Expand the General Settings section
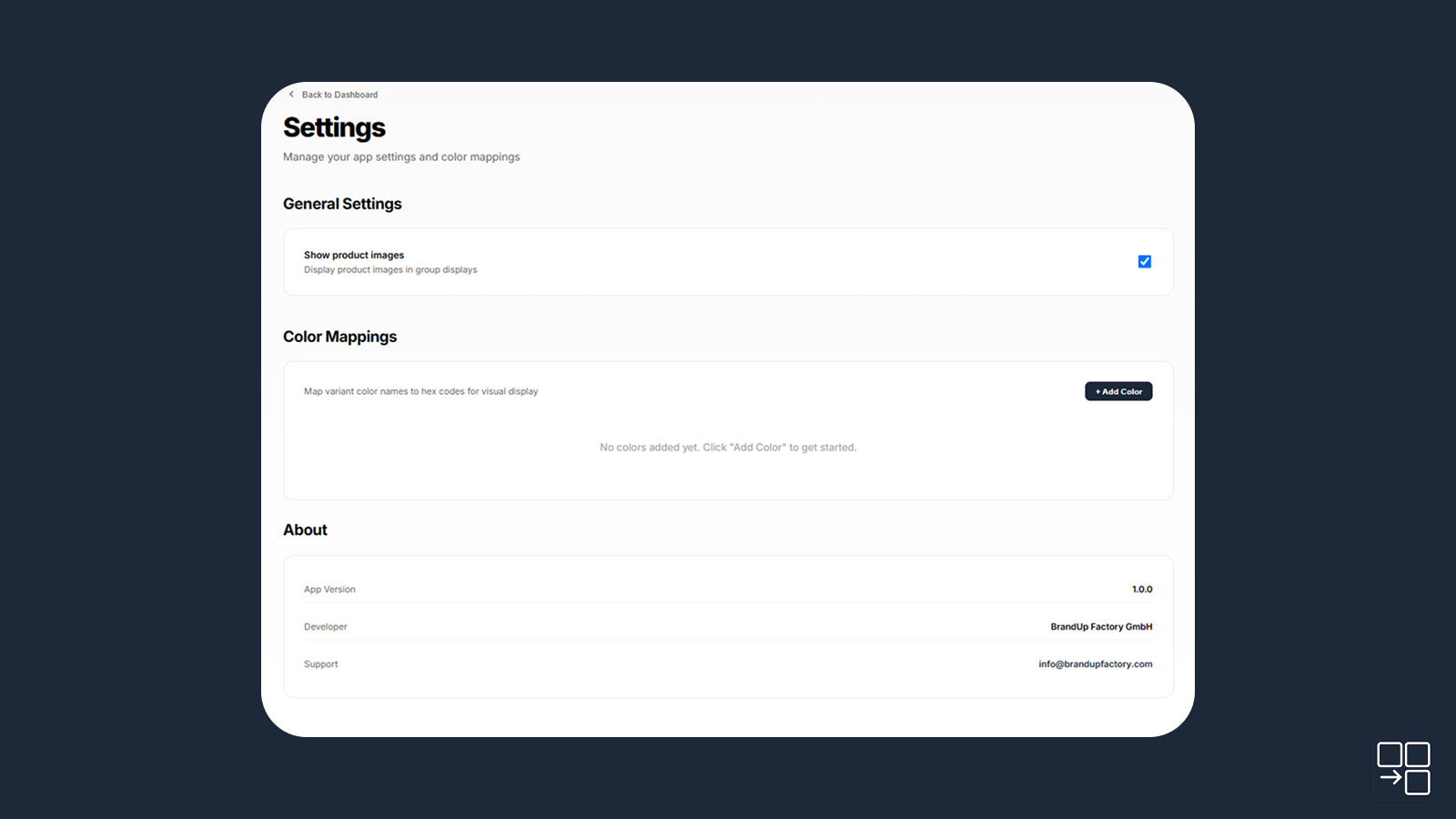This screenshot has width=1456, height=819. [x=342, y=204]
